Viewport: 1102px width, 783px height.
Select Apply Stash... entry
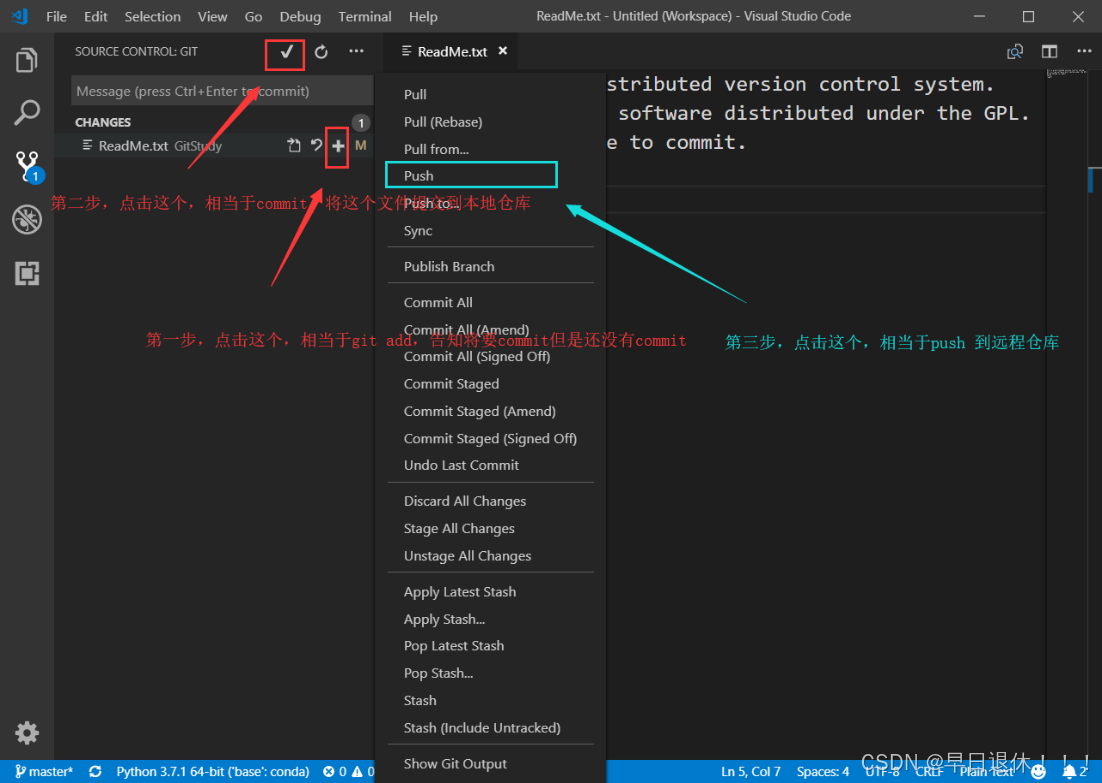(x=491, y=619)
